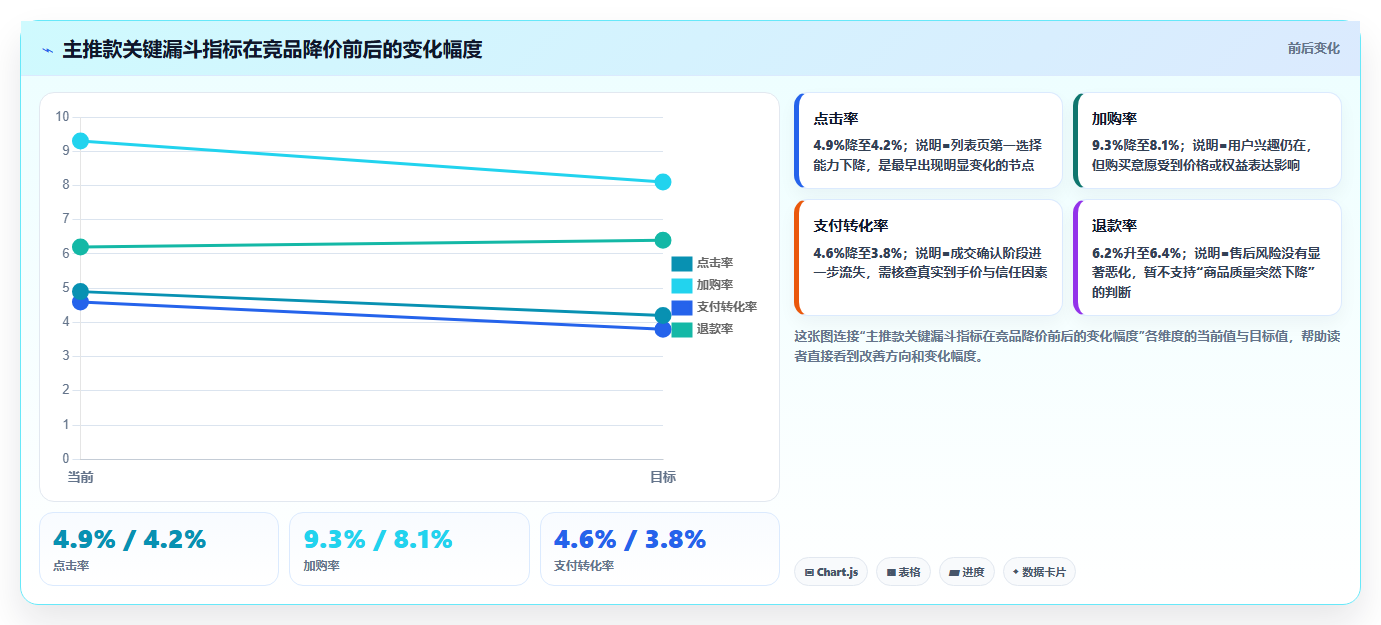Select the 进度 tag

click(x=967, y=572)
